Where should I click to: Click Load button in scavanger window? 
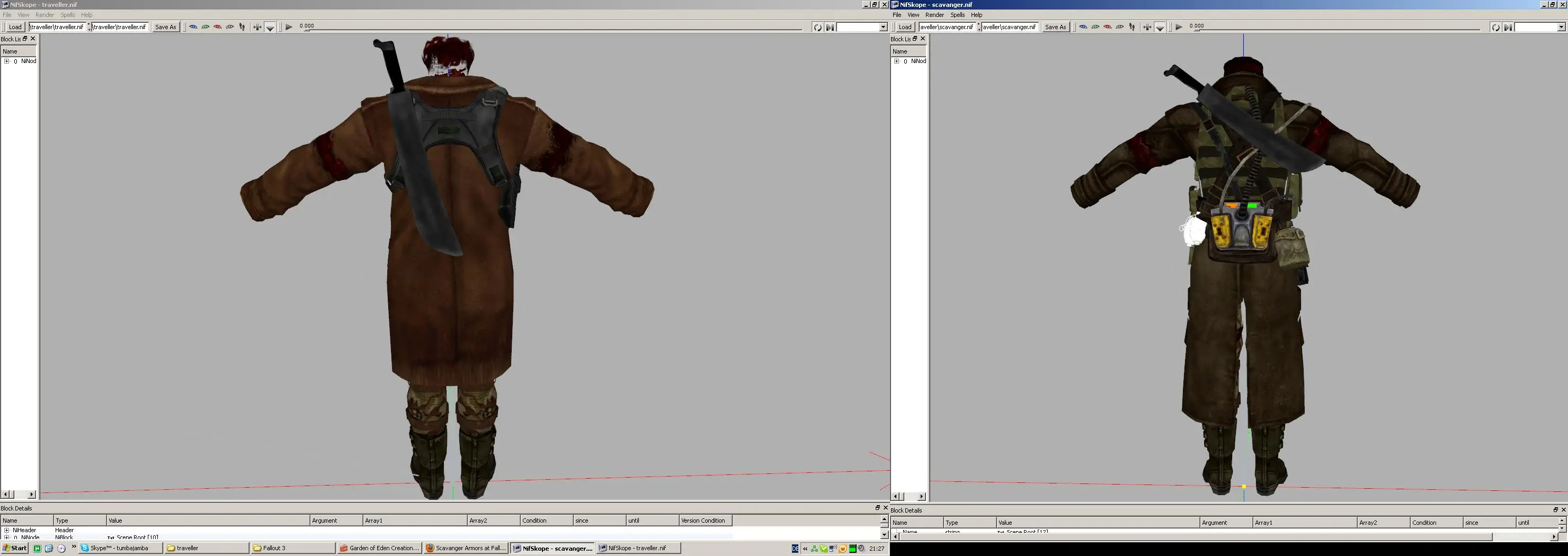(905, 27)
